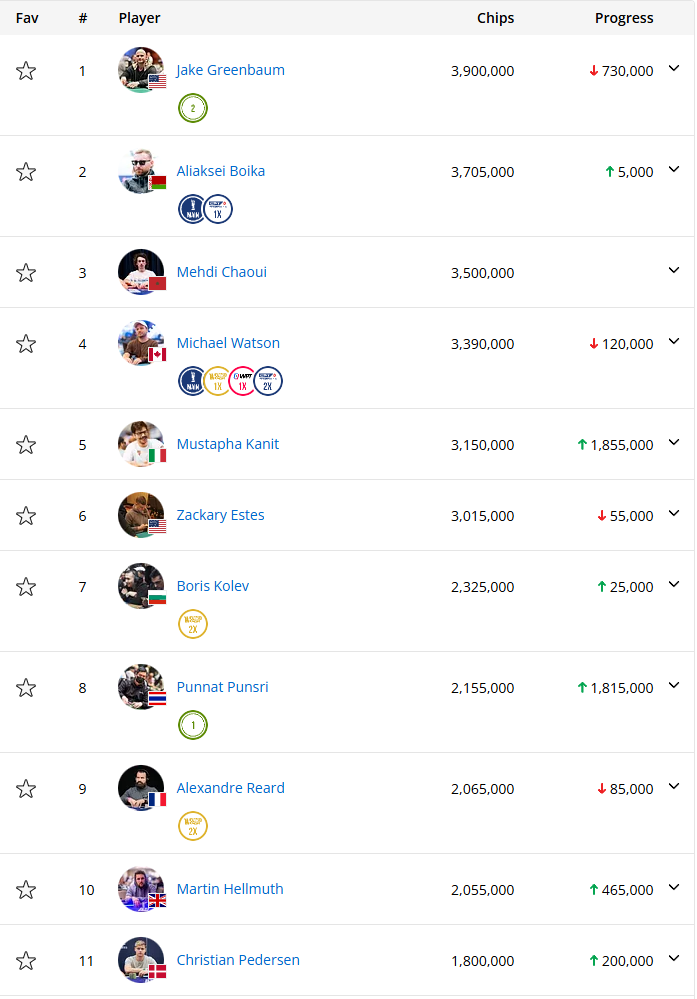Click Boris Kolev's gold WSOP 2X badge
This screenshot has width=697, height=999.
pyautogui.click(x=193, y=624)
